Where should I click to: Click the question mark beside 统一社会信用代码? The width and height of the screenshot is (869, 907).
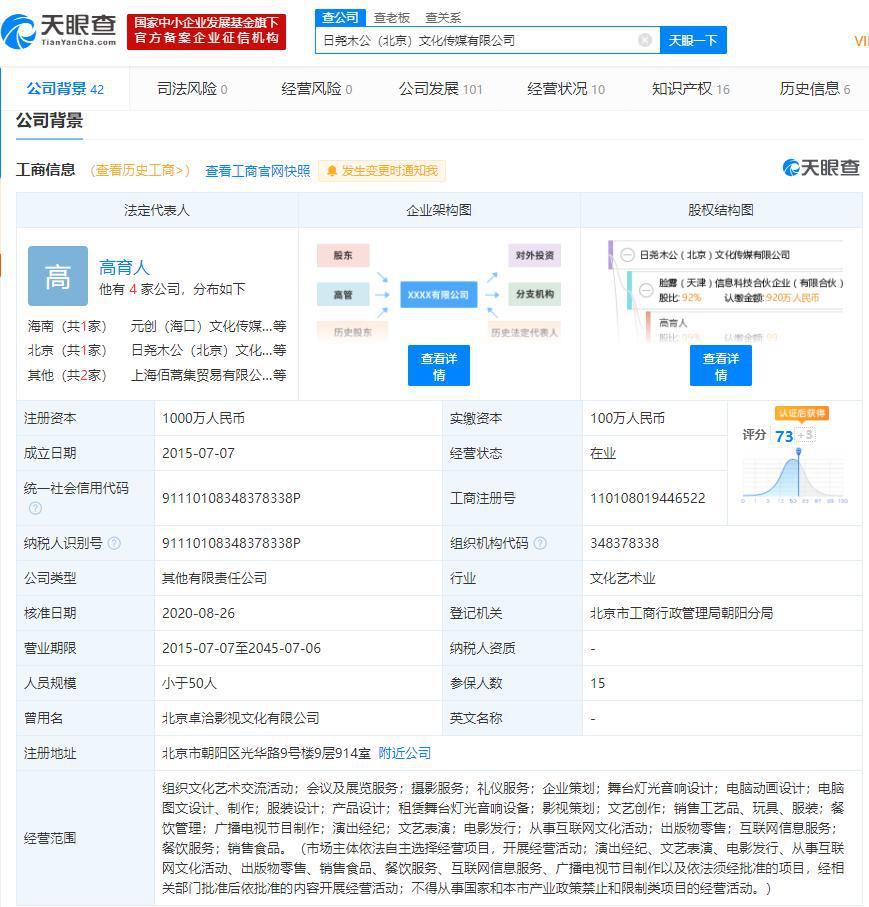(x=34, y=507)
